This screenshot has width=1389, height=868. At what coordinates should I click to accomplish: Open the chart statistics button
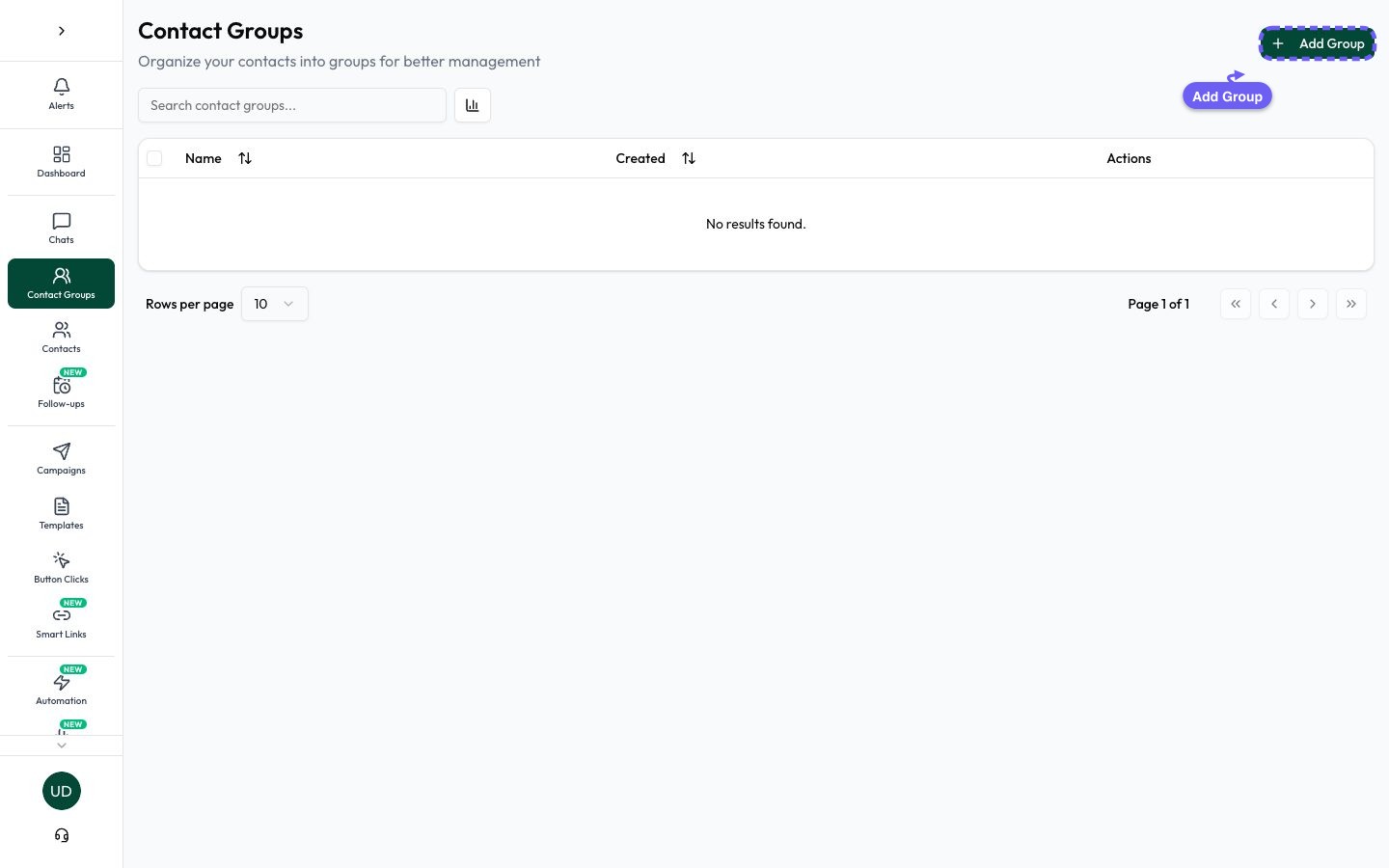click(x=473, y=105)
